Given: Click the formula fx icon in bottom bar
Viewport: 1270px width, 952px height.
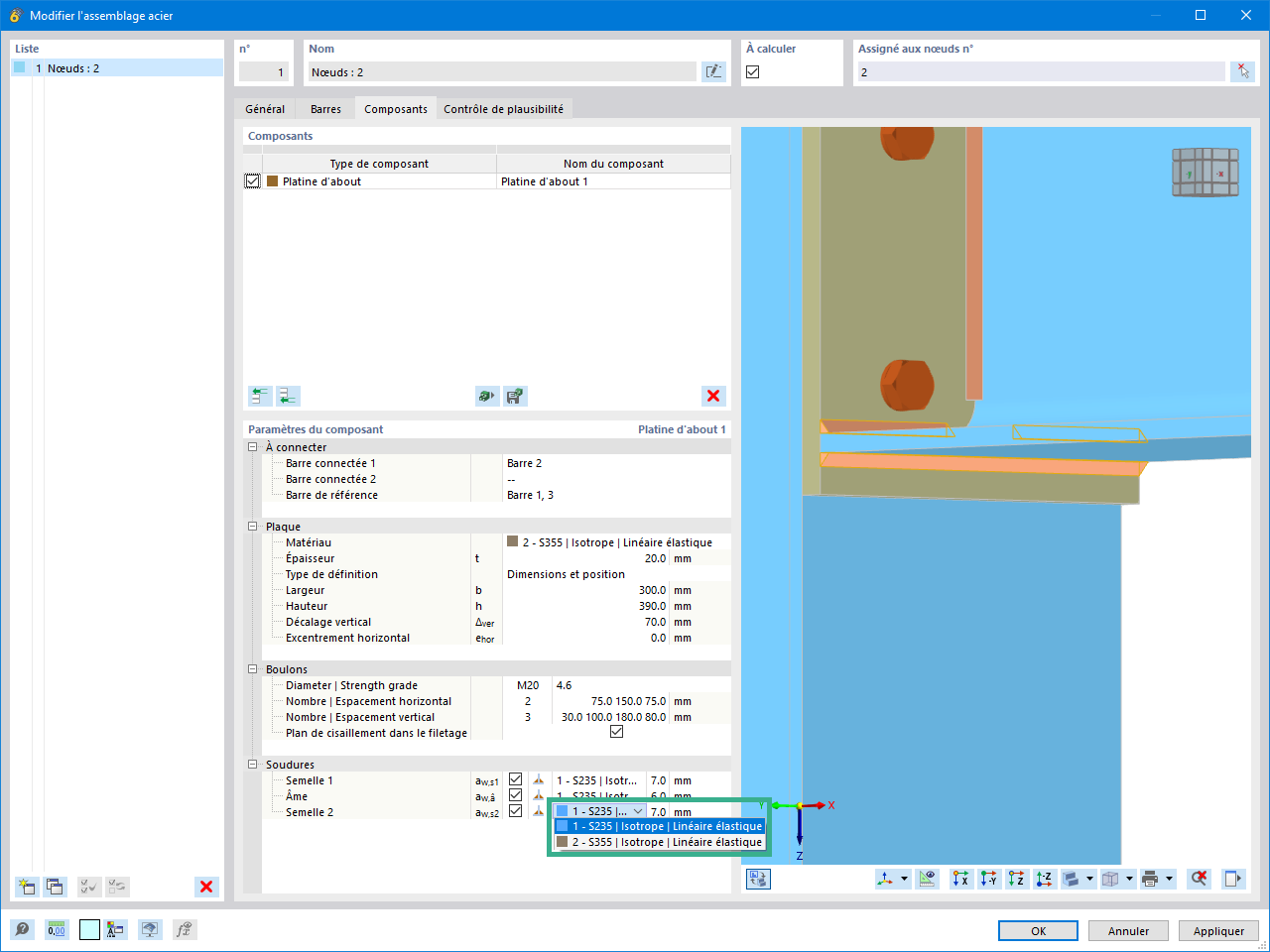Looking at the screenshot, I should coord(184,929).
